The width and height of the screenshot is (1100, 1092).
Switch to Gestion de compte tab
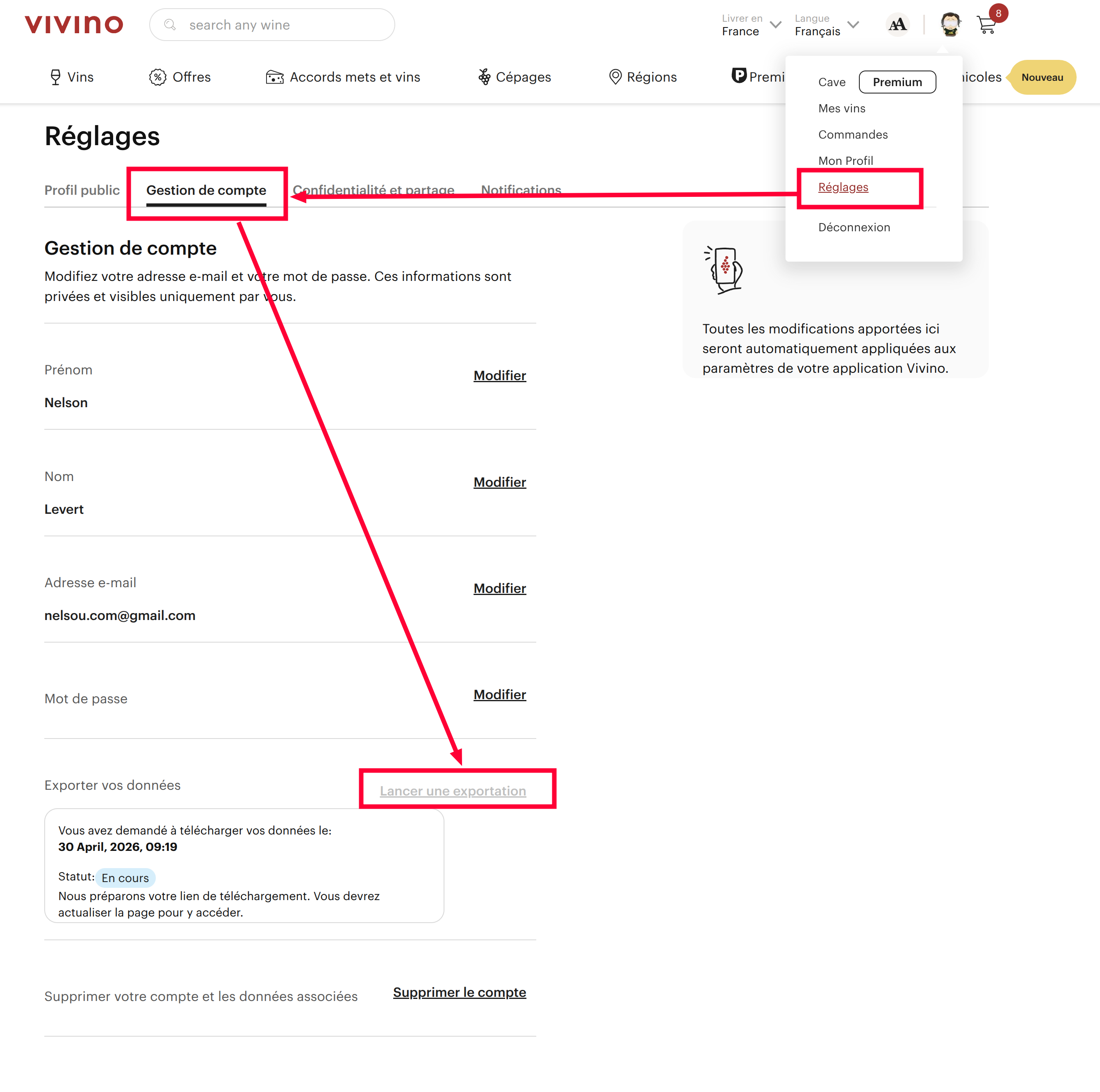coord(206,190)
